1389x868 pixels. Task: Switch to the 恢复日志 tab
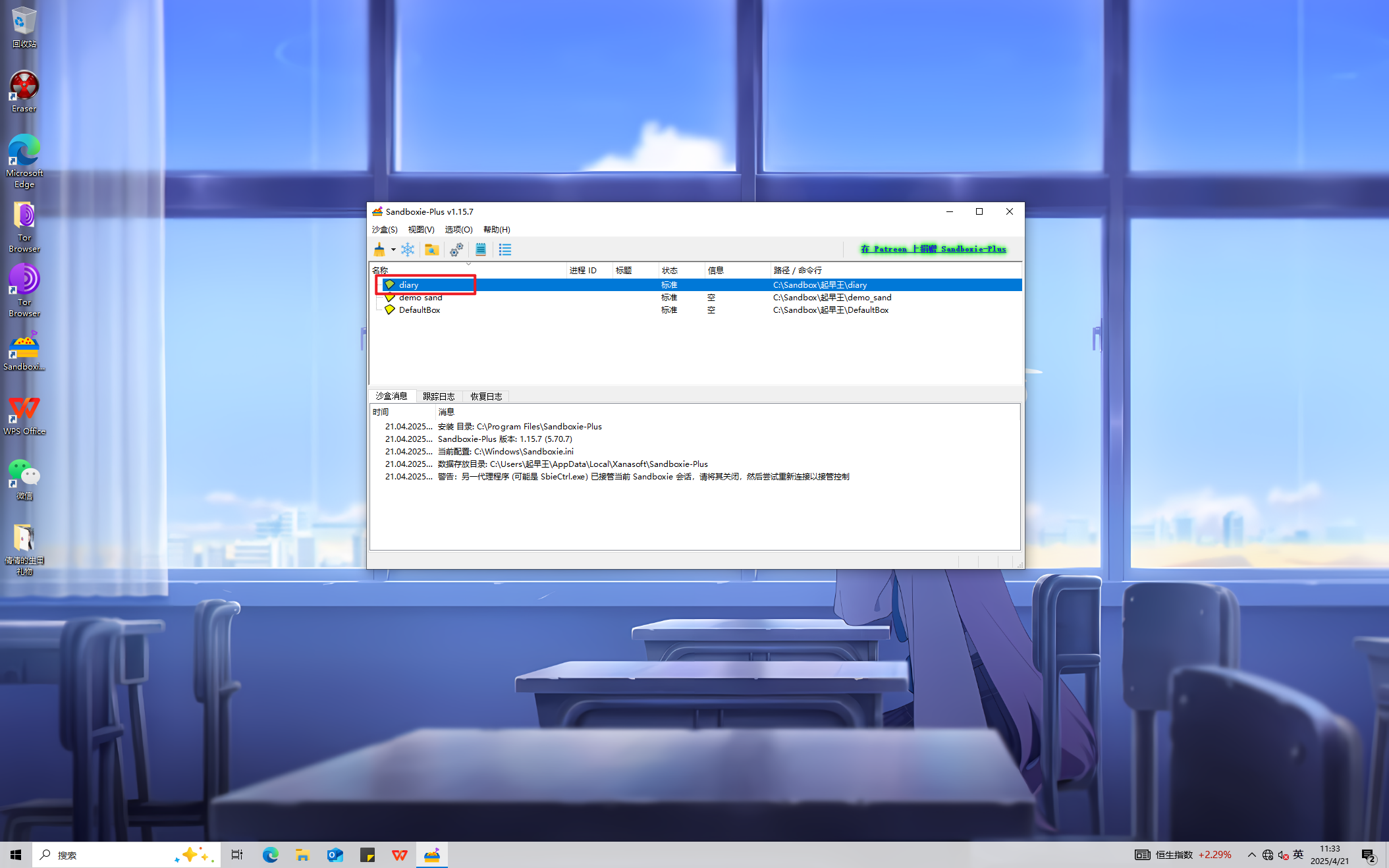click(x=486, y=396)
